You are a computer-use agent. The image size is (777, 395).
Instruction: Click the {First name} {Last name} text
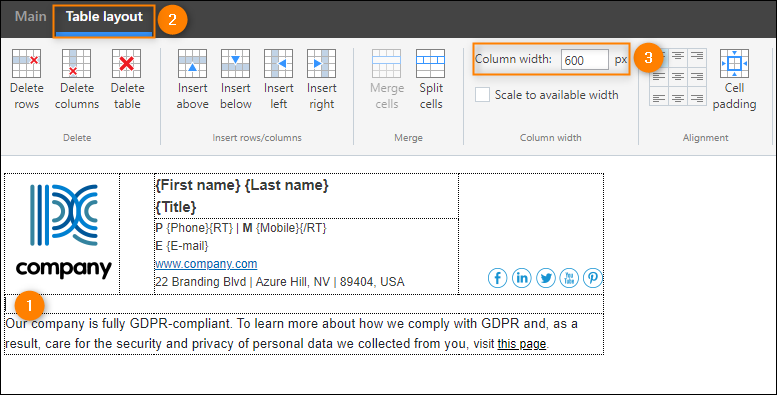pos(242,185)
